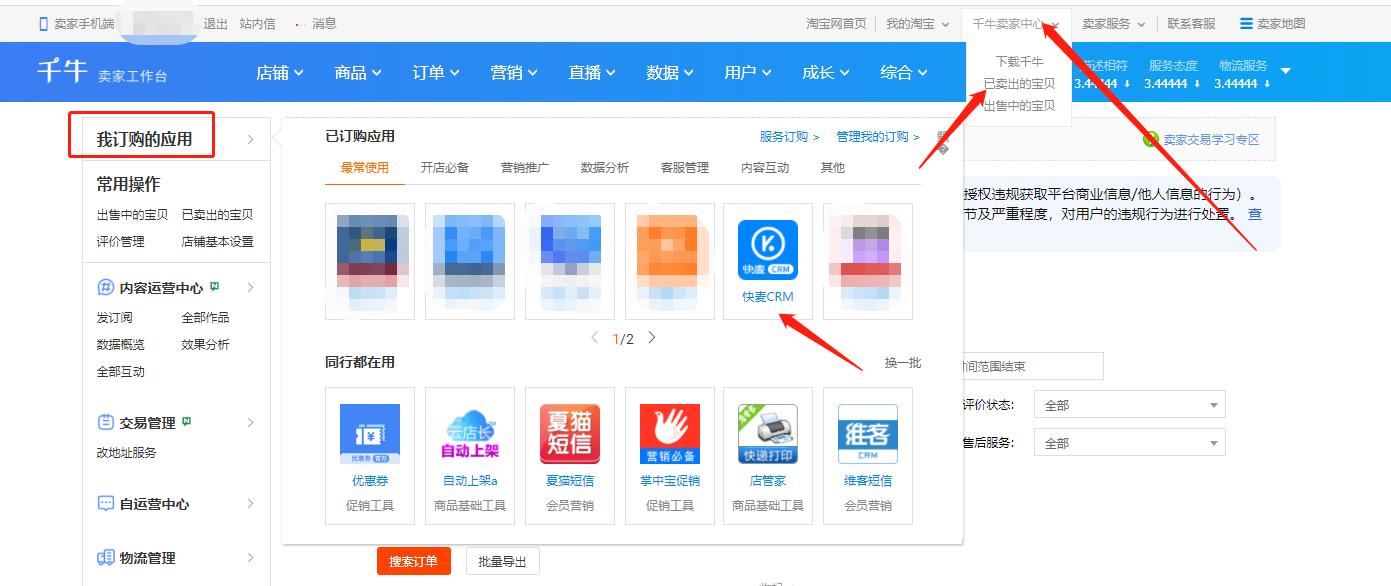Expand the 商品 navigation menu

(358, 72)
